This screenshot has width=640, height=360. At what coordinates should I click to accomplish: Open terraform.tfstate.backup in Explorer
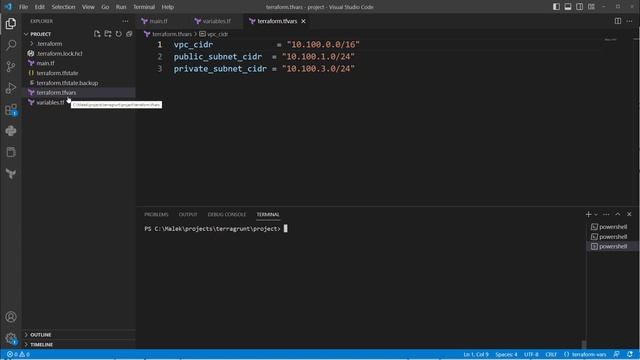(x=67, y=83)
